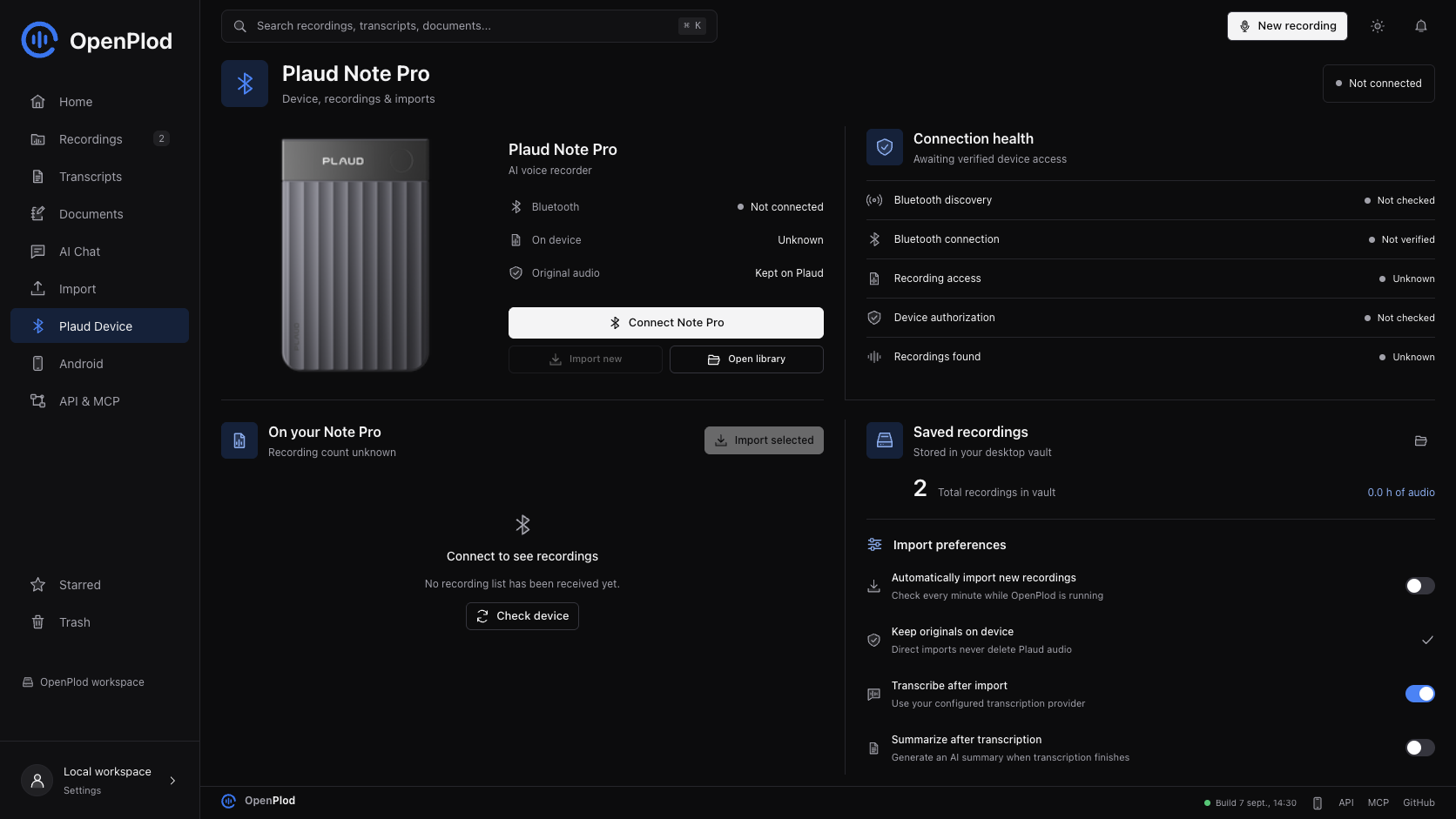Open the Import page
The height and width of the screenshot is (819, 1456).
pyautogui.click(x=99, y=289)
